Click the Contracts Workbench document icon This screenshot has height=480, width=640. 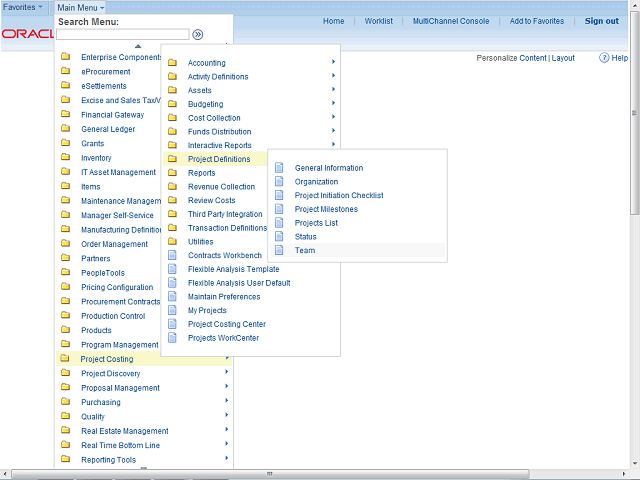coord(173,255)
